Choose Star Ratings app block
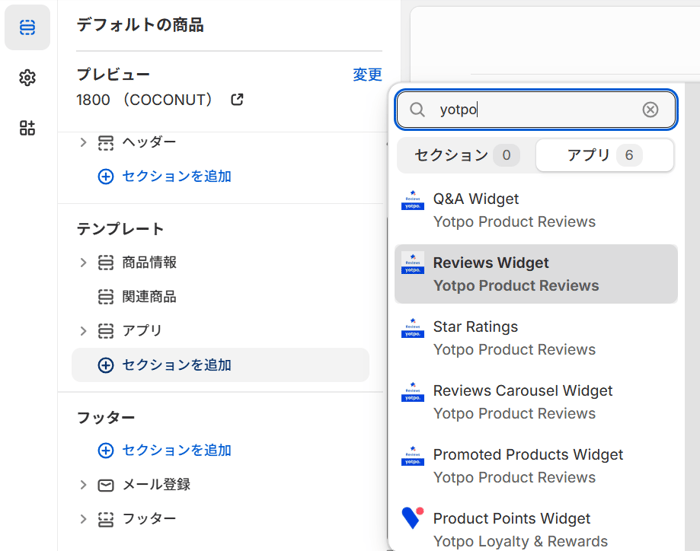 coord(536,338)
